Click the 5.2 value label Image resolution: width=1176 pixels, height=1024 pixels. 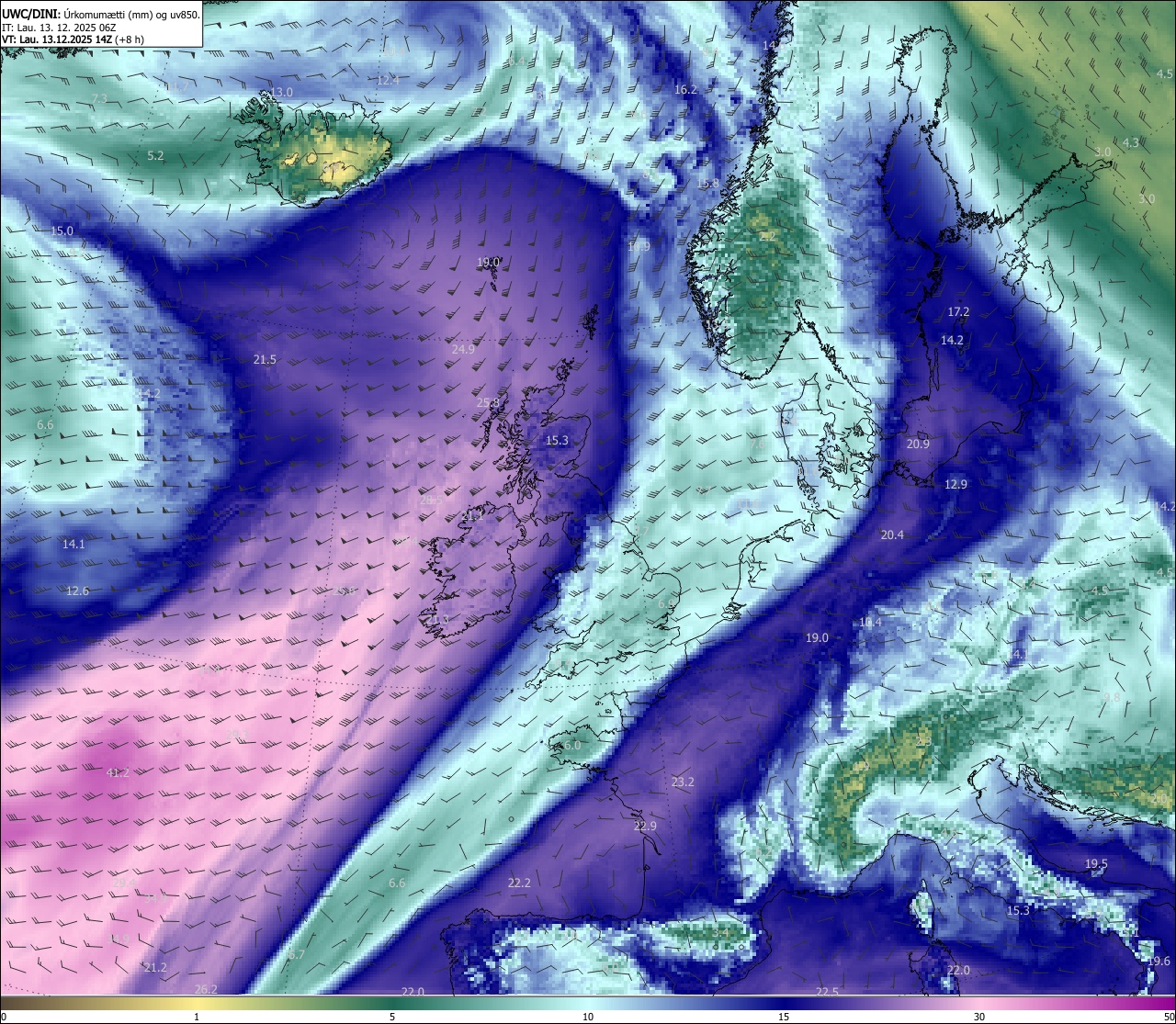pyautogui.click(x=156, y=156)
